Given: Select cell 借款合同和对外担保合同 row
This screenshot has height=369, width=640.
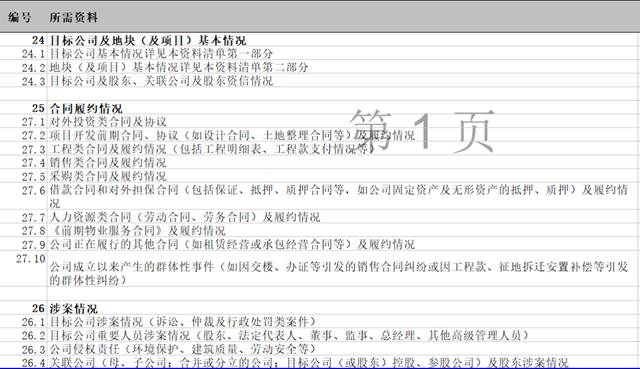Looking at the screenshot, I should pos(339,196).
